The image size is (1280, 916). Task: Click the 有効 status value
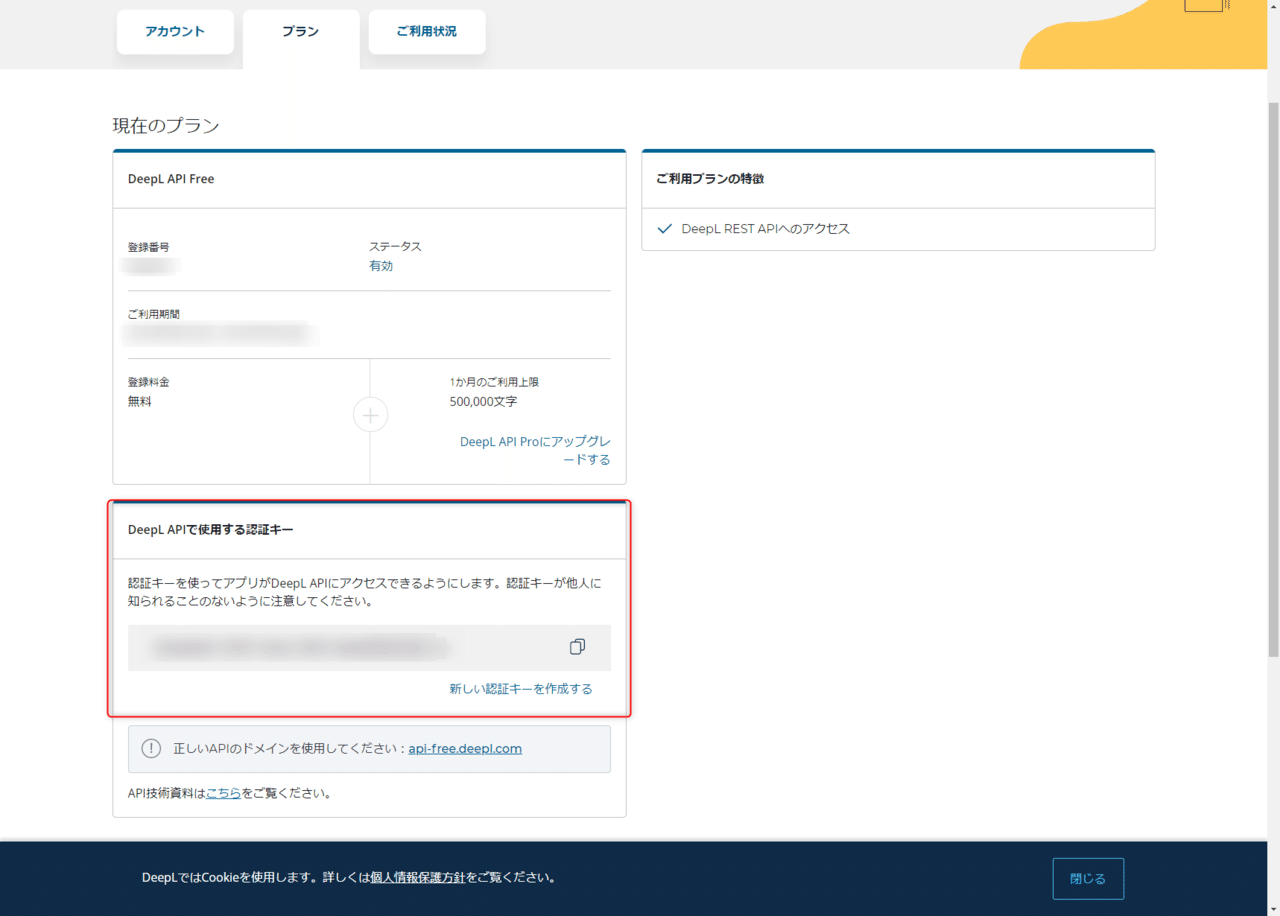(x=381, y=266)
